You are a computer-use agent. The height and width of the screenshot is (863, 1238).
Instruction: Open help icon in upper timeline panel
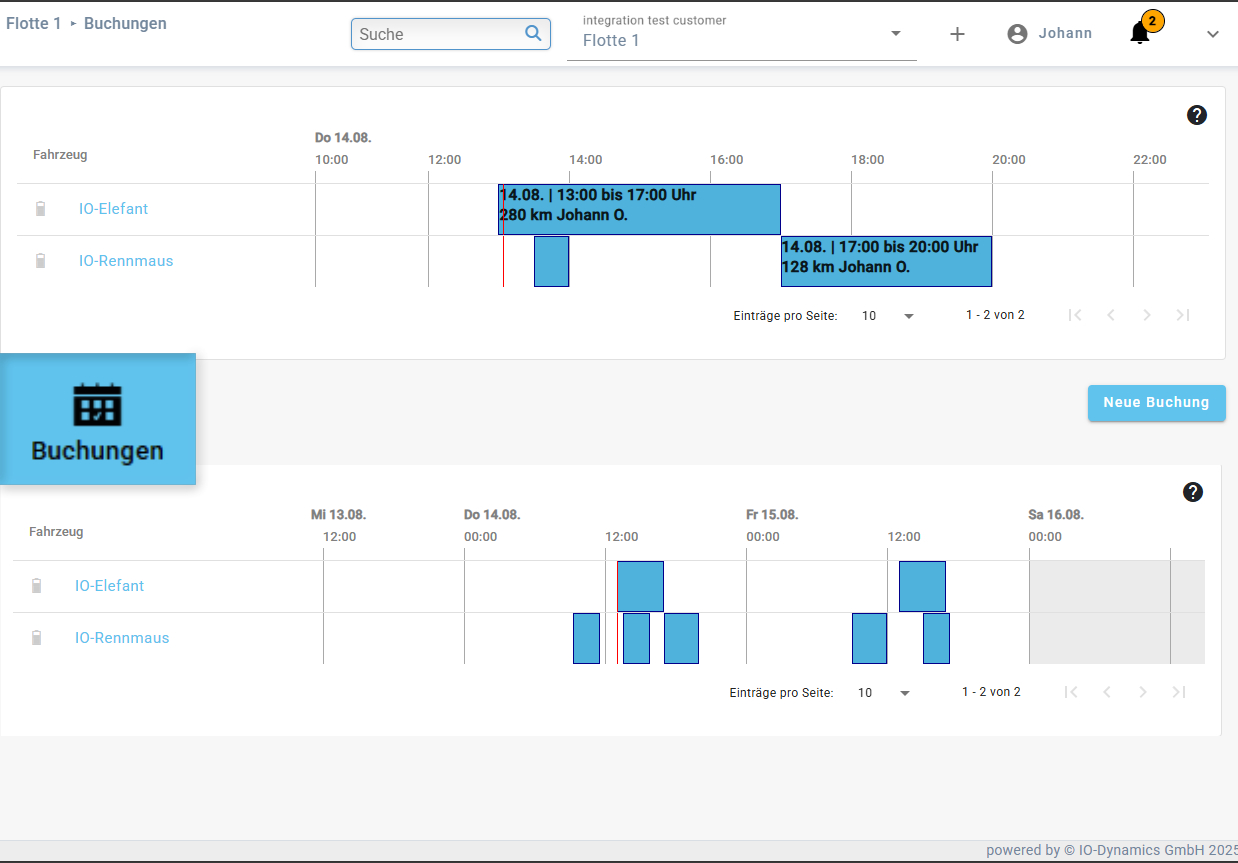pos(1197,115)
